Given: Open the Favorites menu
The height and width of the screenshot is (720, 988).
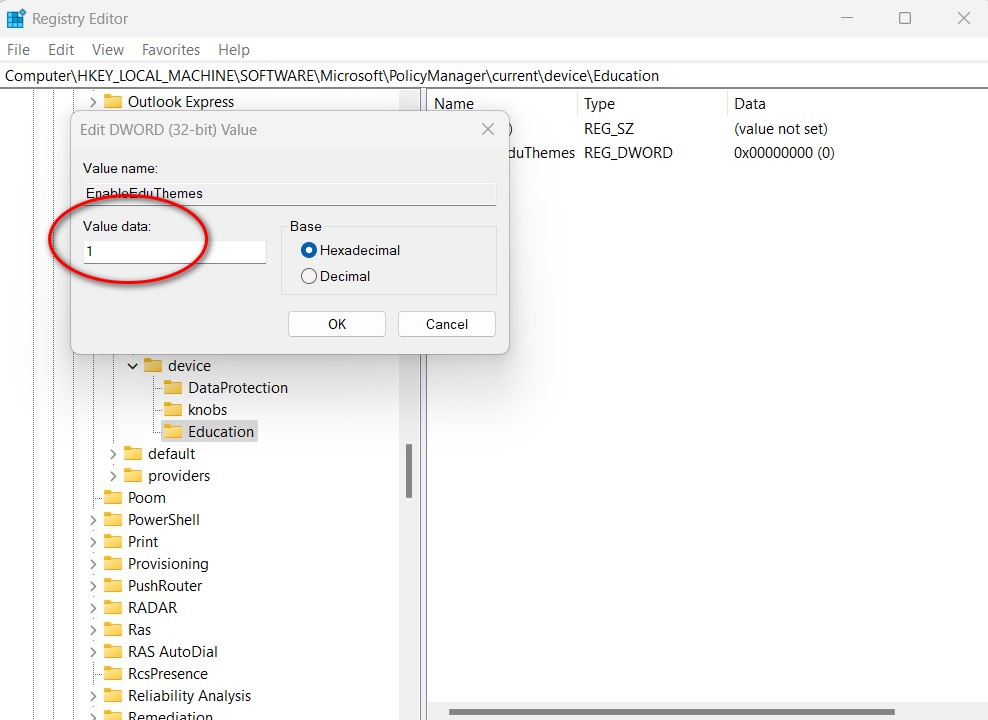Looking at the screenshot, I should pyautogui.click(x=170, y=49).
